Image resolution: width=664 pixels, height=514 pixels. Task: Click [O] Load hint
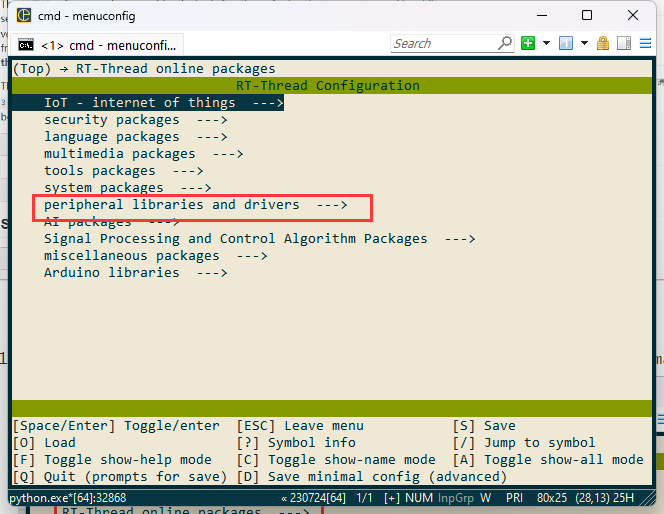click(x=44, y=443)
